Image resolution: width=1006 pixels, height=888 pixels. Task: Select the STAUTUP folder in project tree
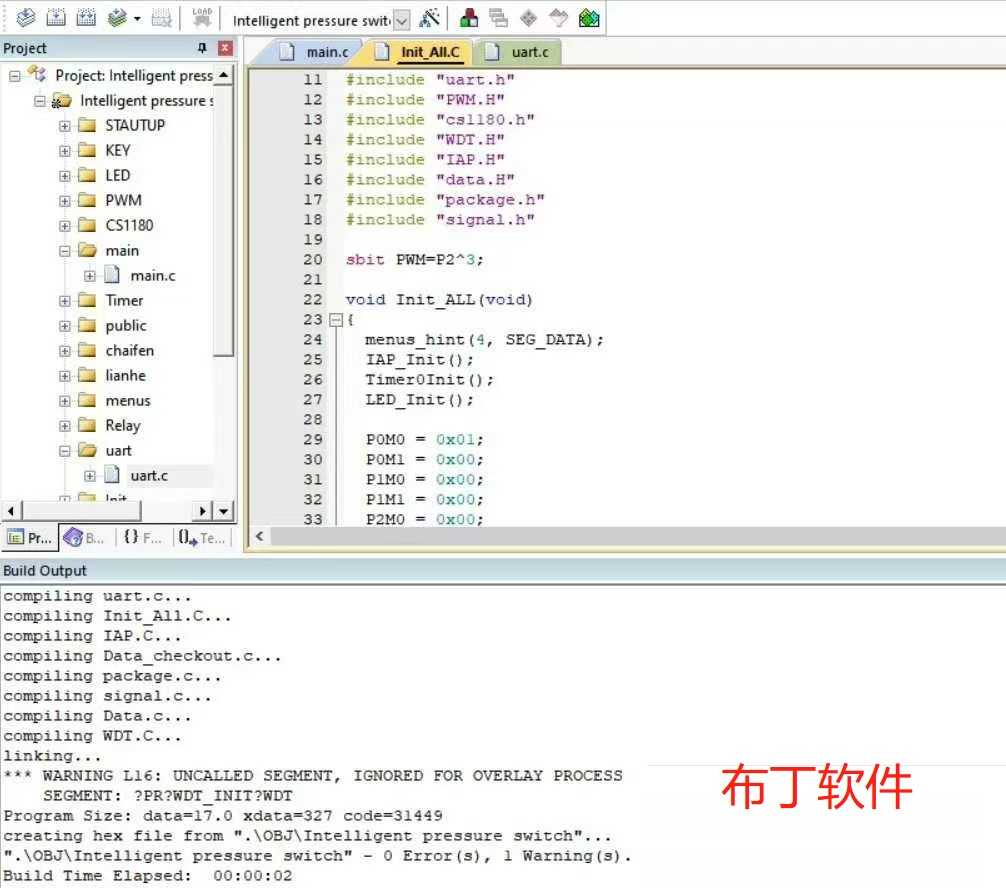pyautogui.click(x=135, y=125)
